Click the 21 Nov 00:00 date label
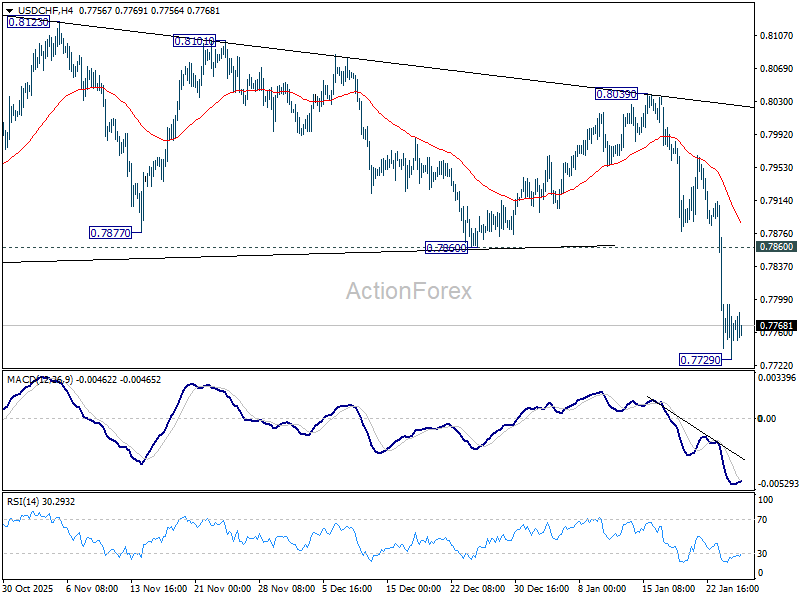The height and width of the screenshot is (600, 800). pyautogui.click(x=222, y=588)
